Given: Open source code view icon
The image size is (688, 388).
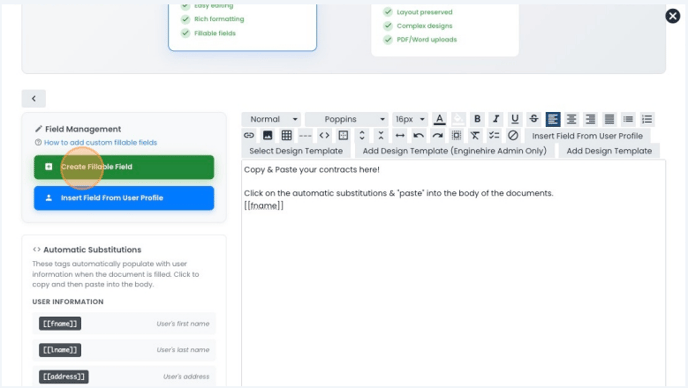Looking at the screenshot, I should point(324,136).
